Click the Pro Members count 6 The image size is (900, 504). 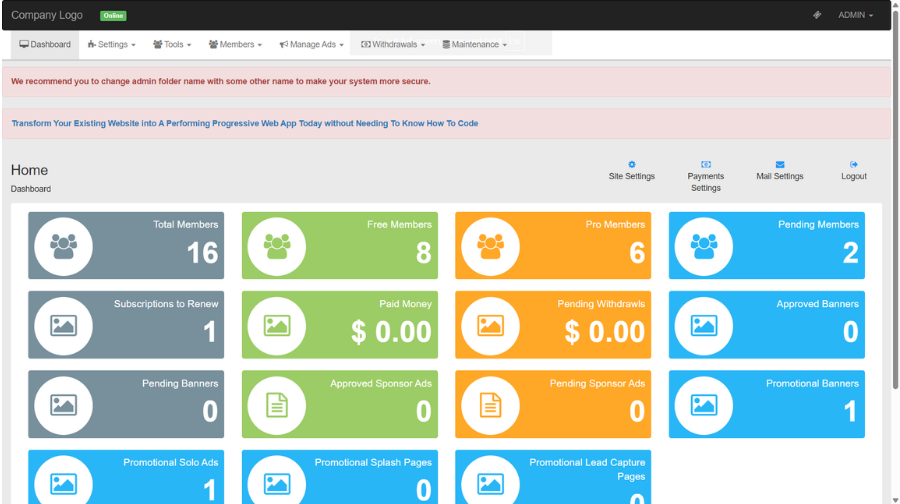click(637, 253)
